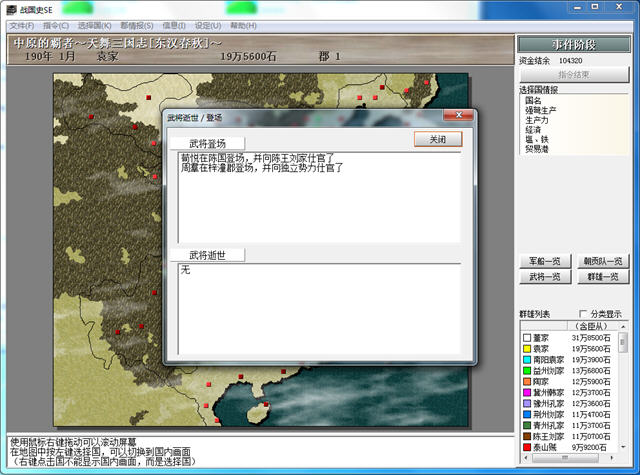Click the yellow swatch next to 袁家

527,349
